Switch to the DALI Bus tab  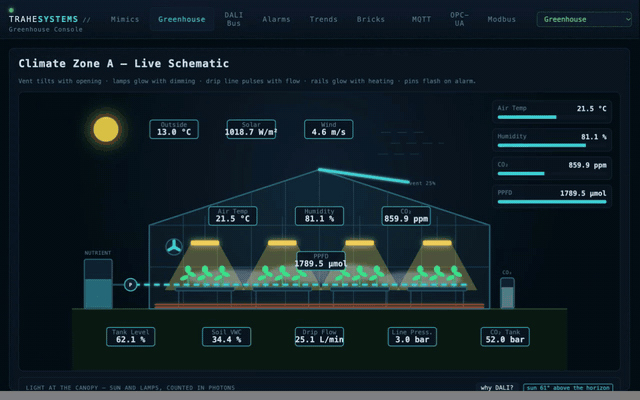[233, 19]
